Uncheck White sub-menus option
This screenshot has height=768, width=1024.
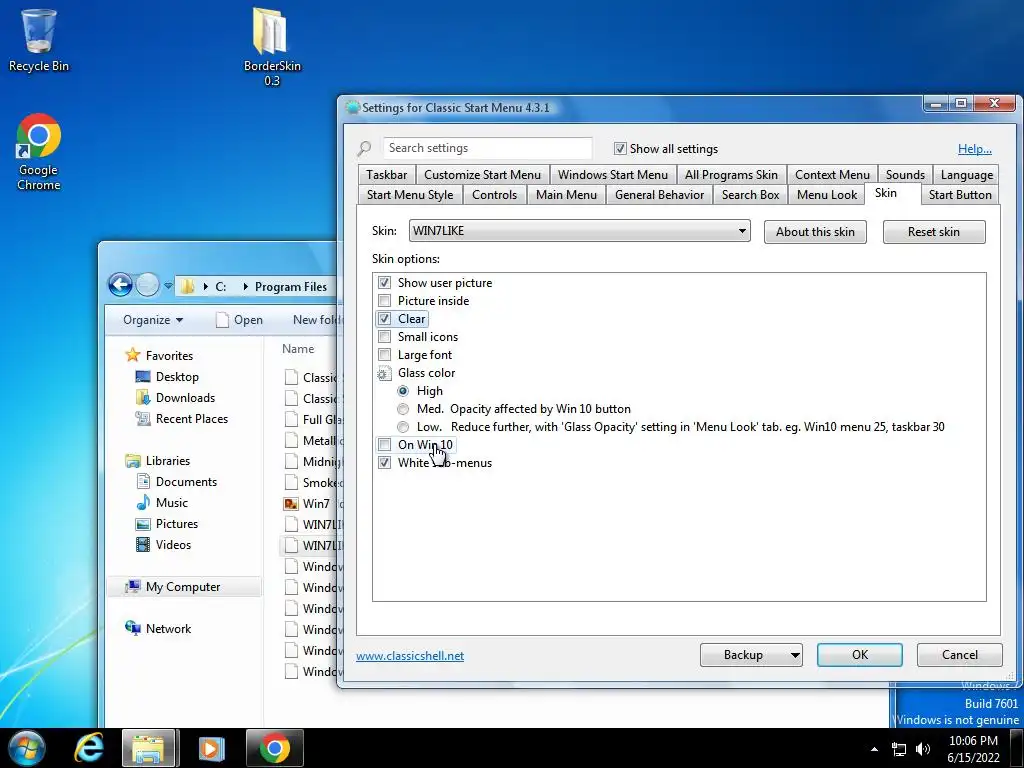(x=385, y=463)
